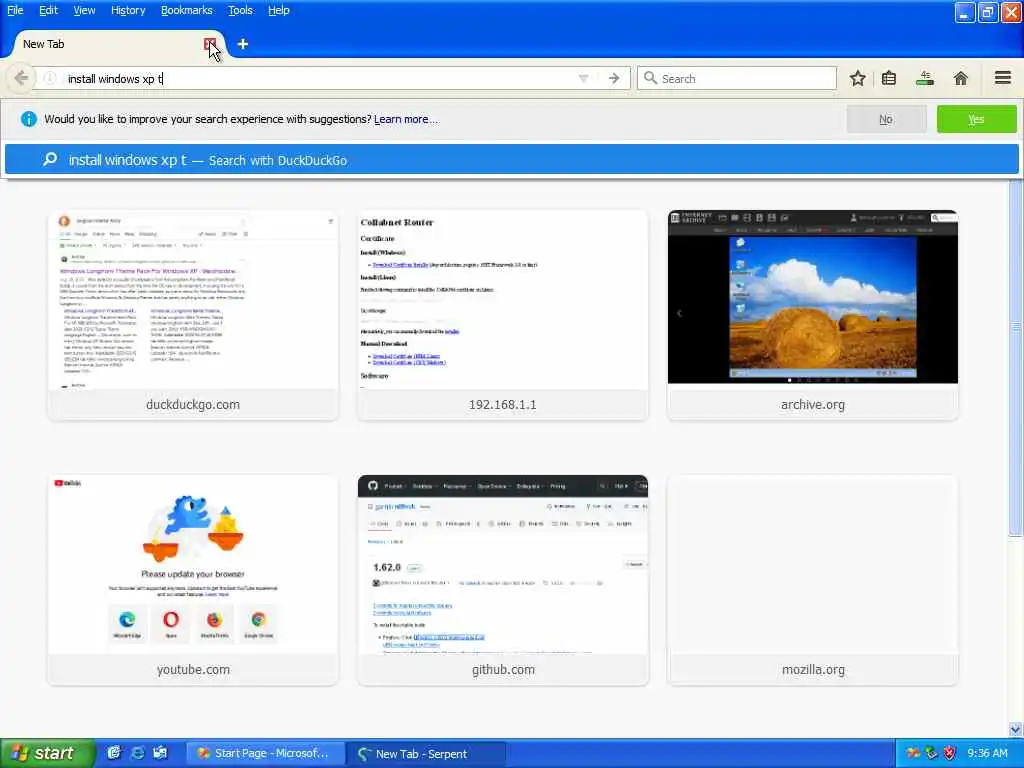
Task: Open the File menu
Action: pos(15,10)
